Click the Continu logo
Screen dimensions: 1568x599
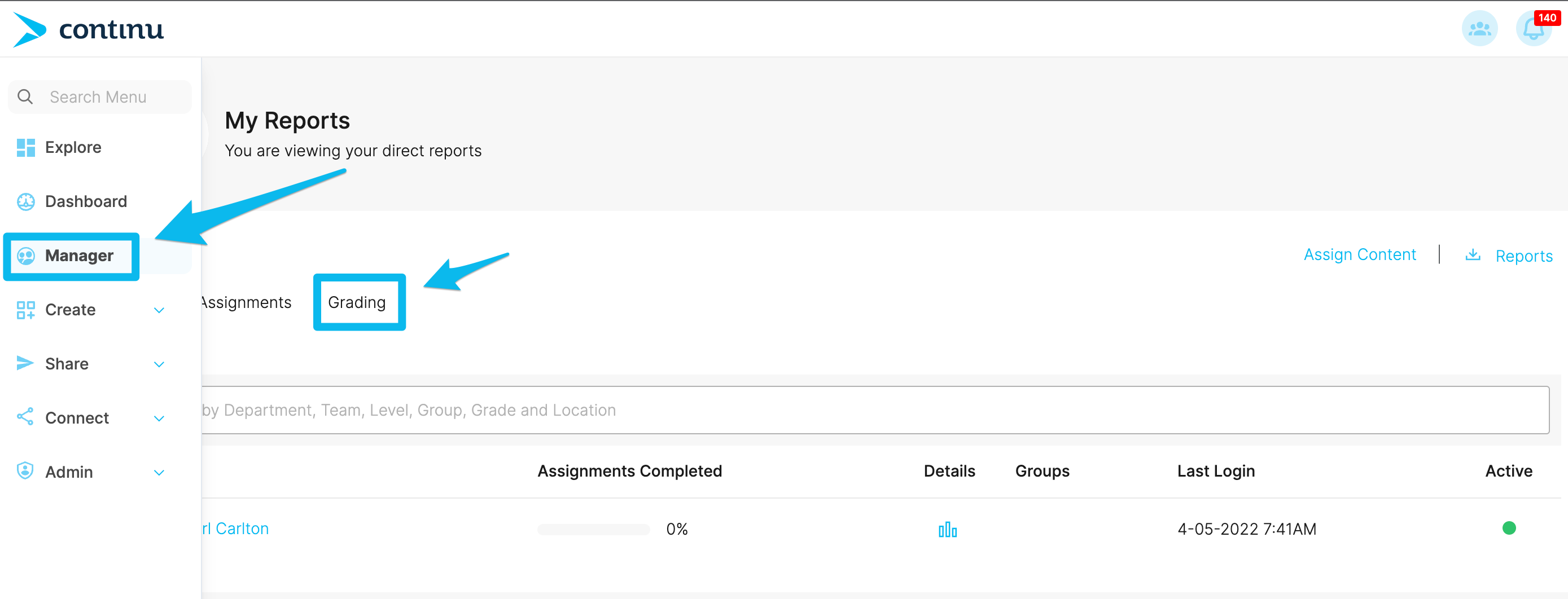coord(89,29)
